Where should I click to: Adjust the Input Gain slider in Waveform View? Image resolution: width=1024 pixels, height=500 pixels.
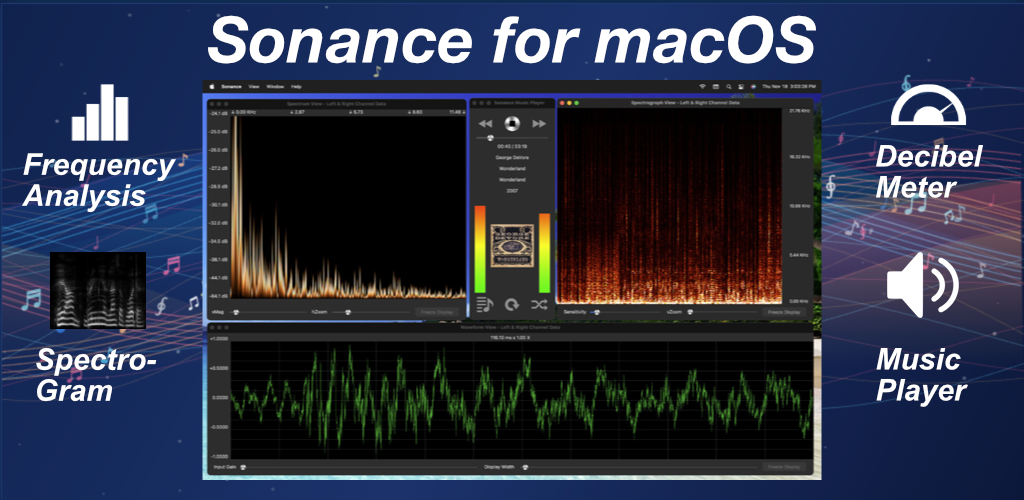click(358, 467)
